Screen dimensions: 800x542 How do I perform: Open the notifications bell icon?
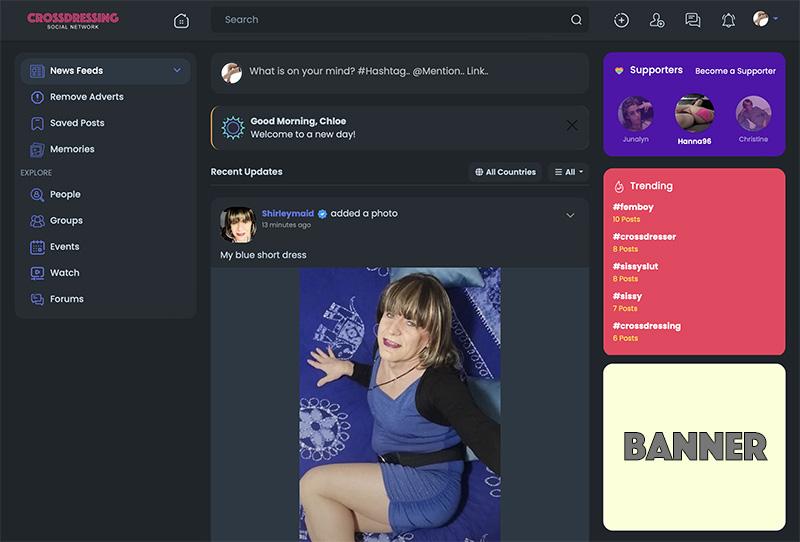(x=728, y=20)
